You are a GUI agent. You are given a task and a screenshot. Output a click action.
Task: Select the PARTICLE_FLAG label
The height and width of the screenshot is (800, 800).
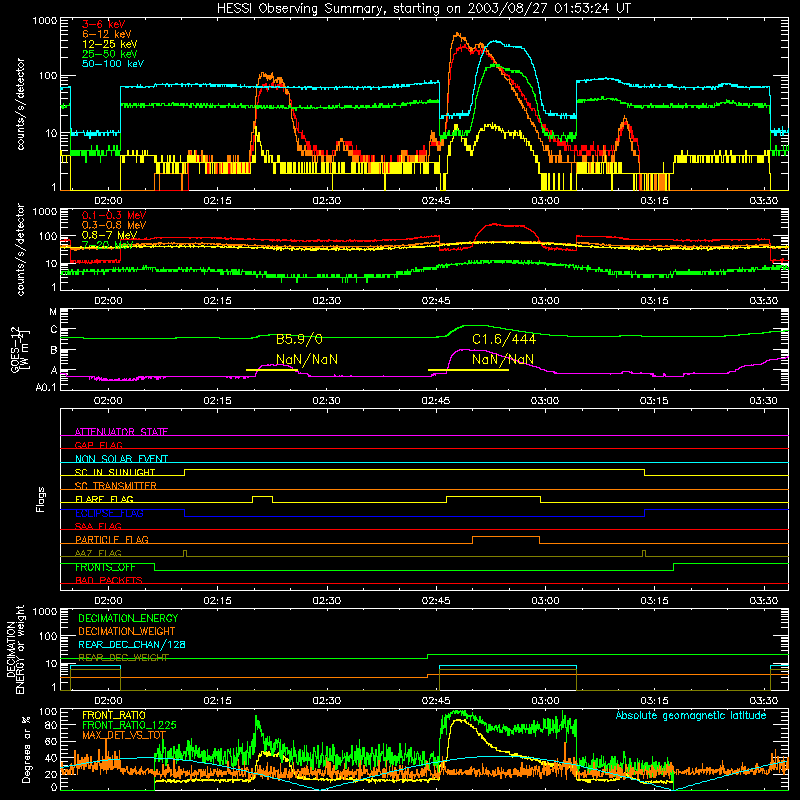click(112, 539)
